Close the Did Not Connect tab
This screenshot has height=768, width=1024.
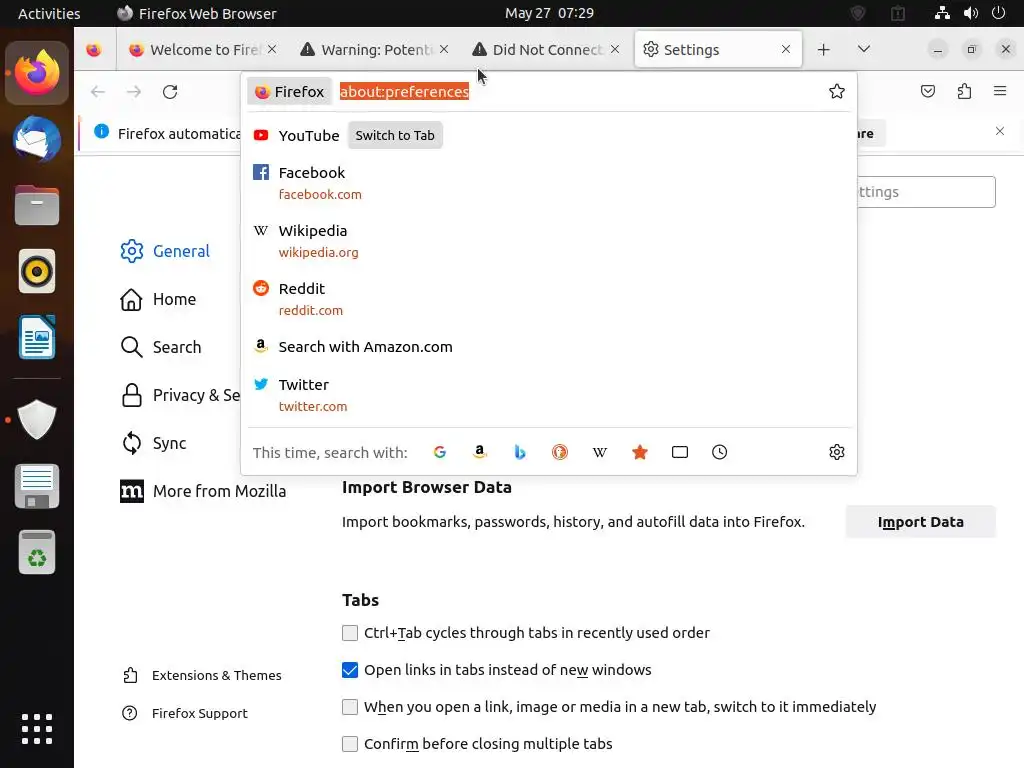point(615,49)
